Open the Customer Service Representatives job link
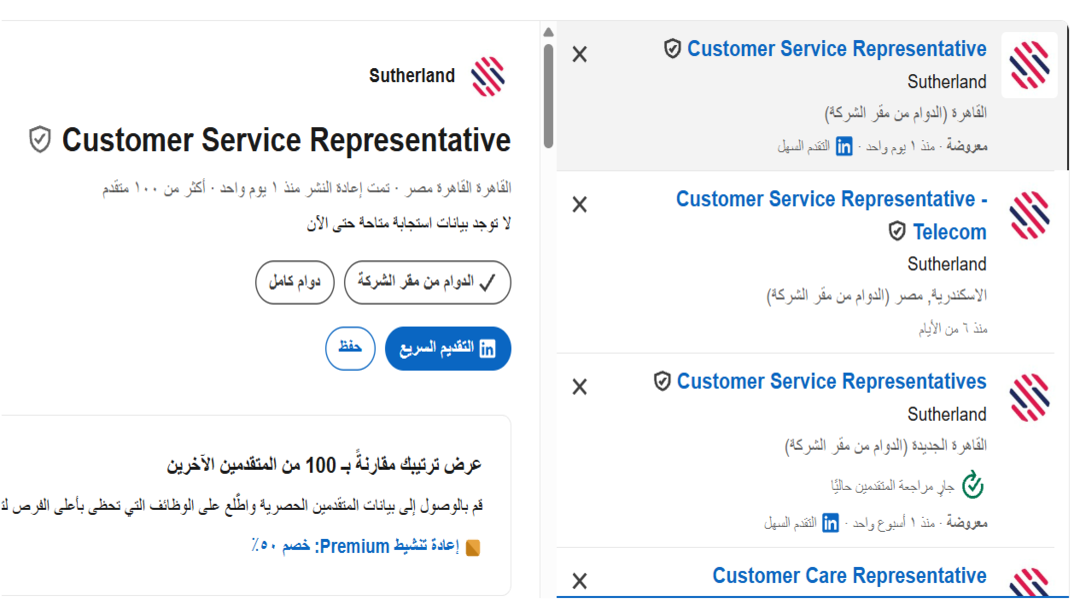The image size is (1080, 600). coord(831,382)
